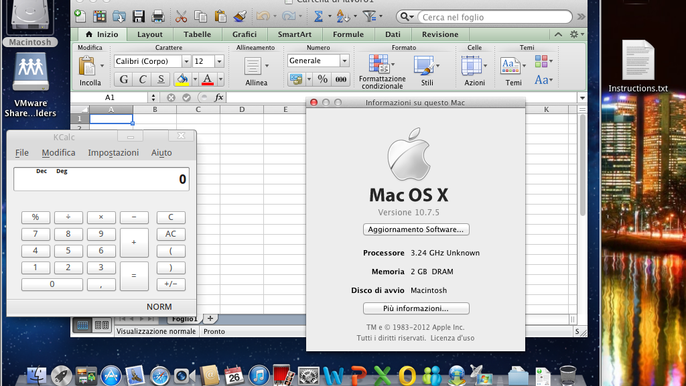Click the printer icon in Excel toolbar

[x=158, y=17]
